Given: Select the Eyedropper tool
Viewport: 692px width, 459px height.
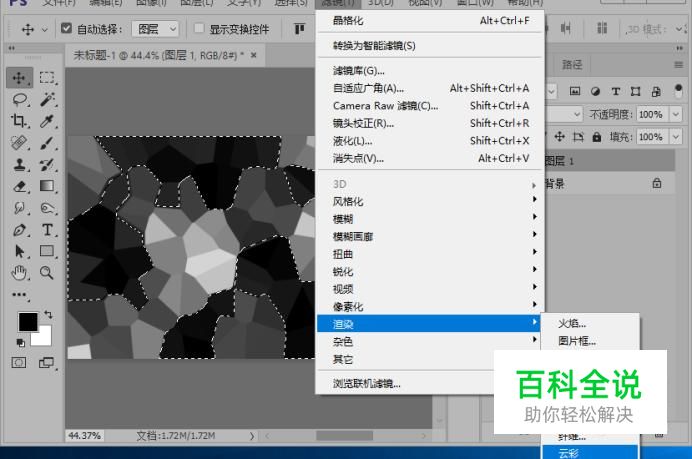Looking at the screenshot, I should [47, 121].
